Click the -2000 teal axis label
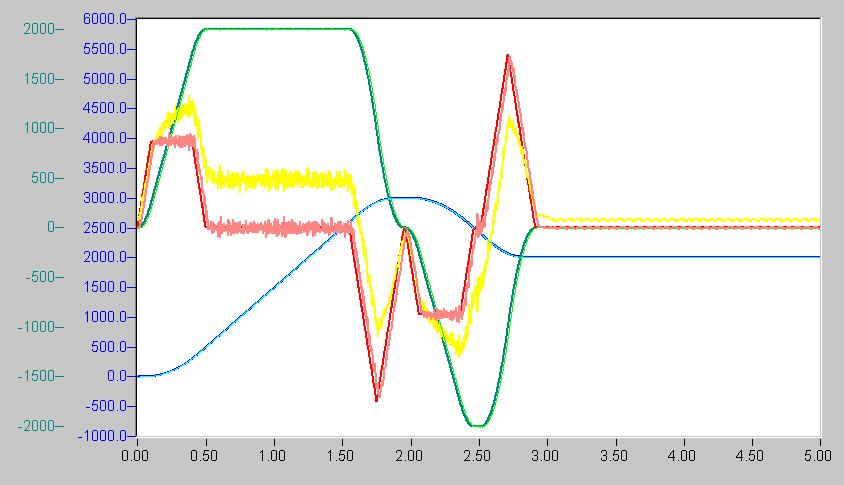Viewport: 844px width, 485px height. [x=37, y=426]
